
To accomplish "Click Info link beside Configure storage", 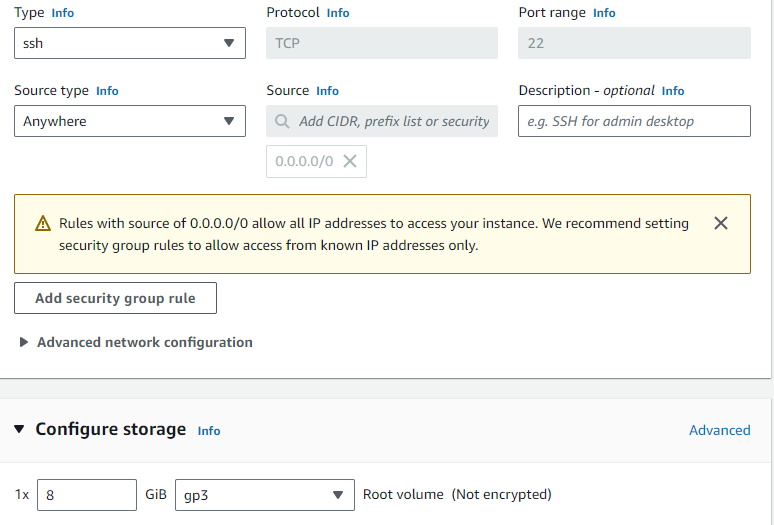I will [209, 431].
